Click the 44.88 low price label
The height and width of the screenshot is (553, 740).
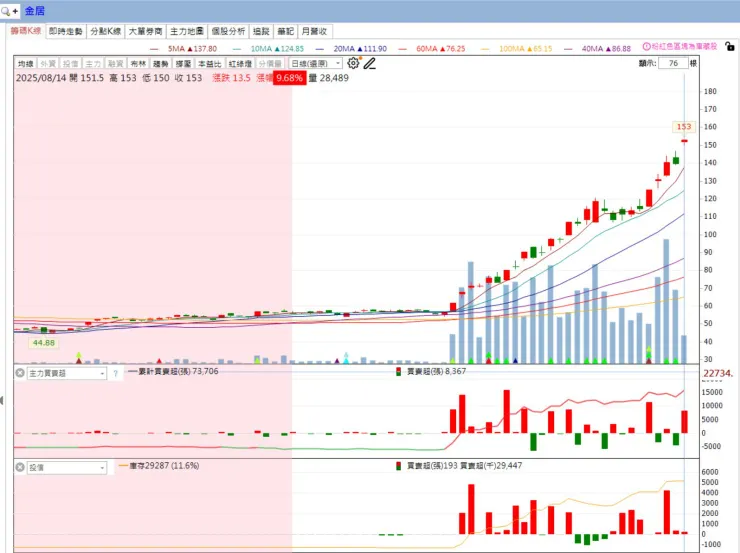pyautogui.click(x=43, y=343)
